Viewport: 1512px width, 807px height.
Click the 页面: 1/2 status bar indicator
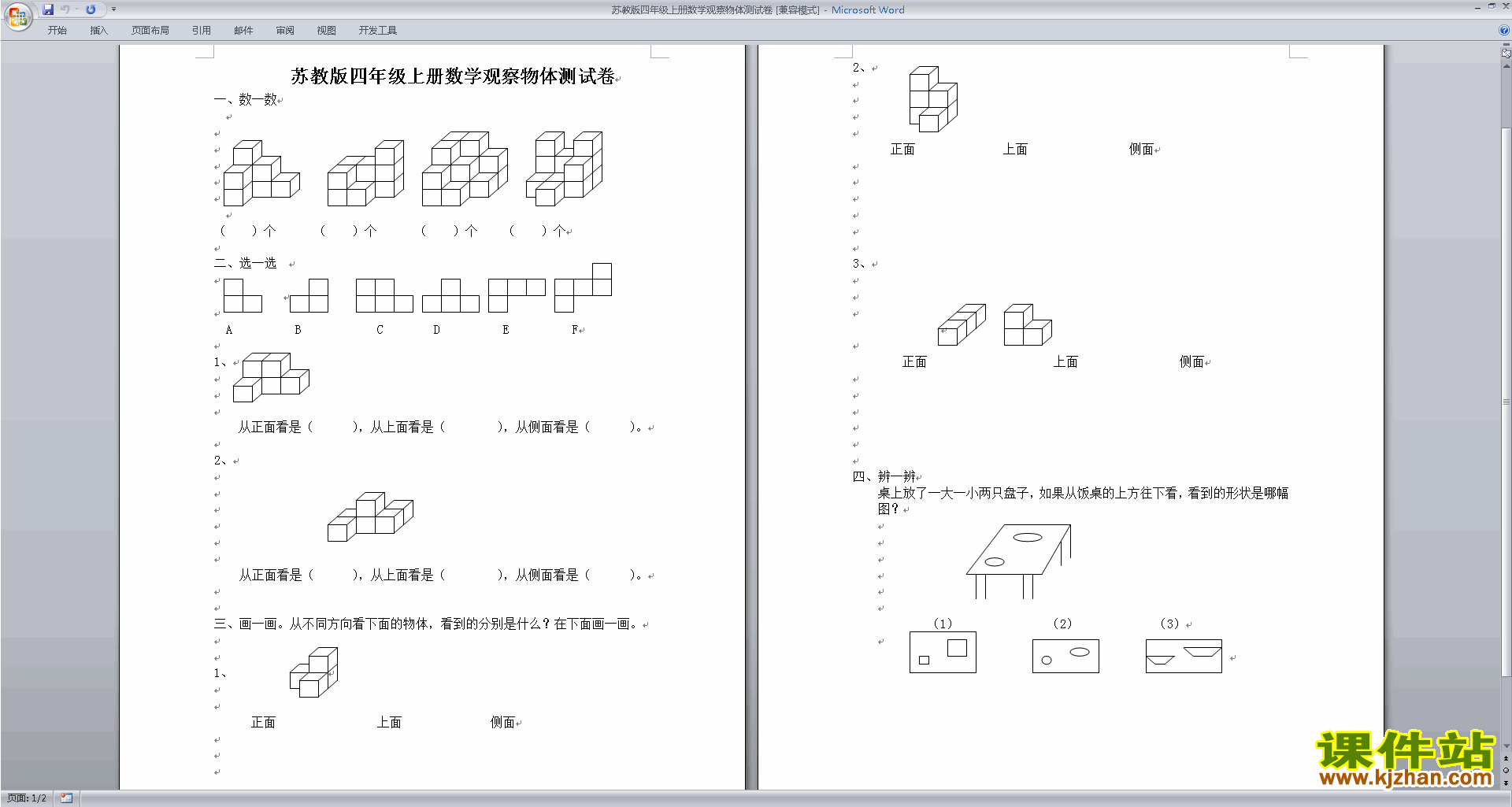coord(27,798)
